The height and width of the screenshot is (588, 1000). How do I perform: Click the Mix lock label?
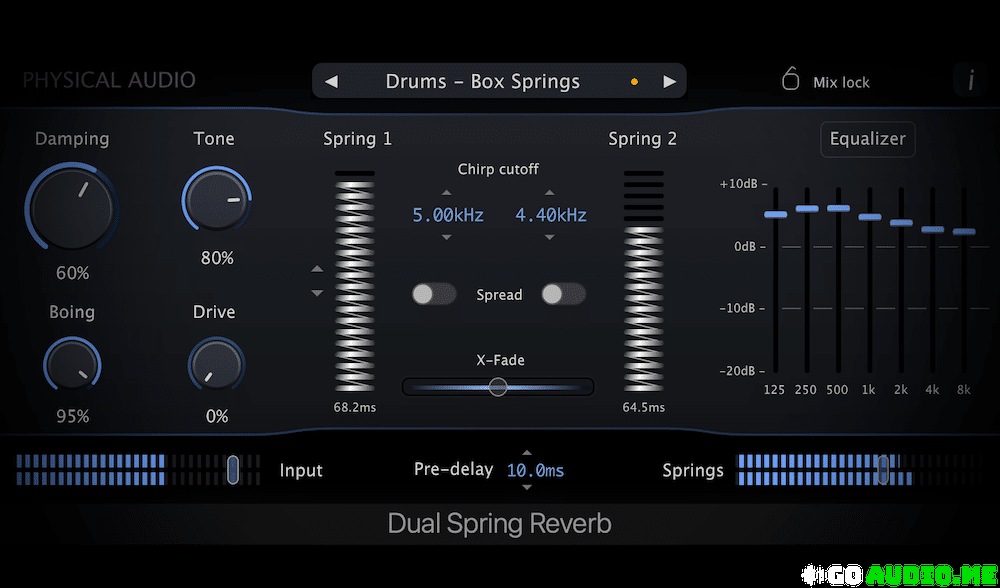(841, 82)
